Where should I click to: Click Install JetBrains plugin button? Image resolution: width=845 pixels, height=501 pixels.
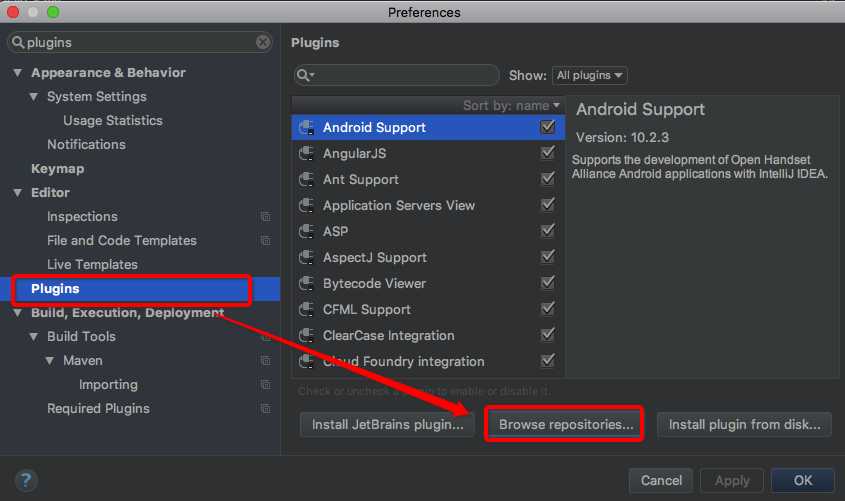pyautogui.click(x=387, y=425)
